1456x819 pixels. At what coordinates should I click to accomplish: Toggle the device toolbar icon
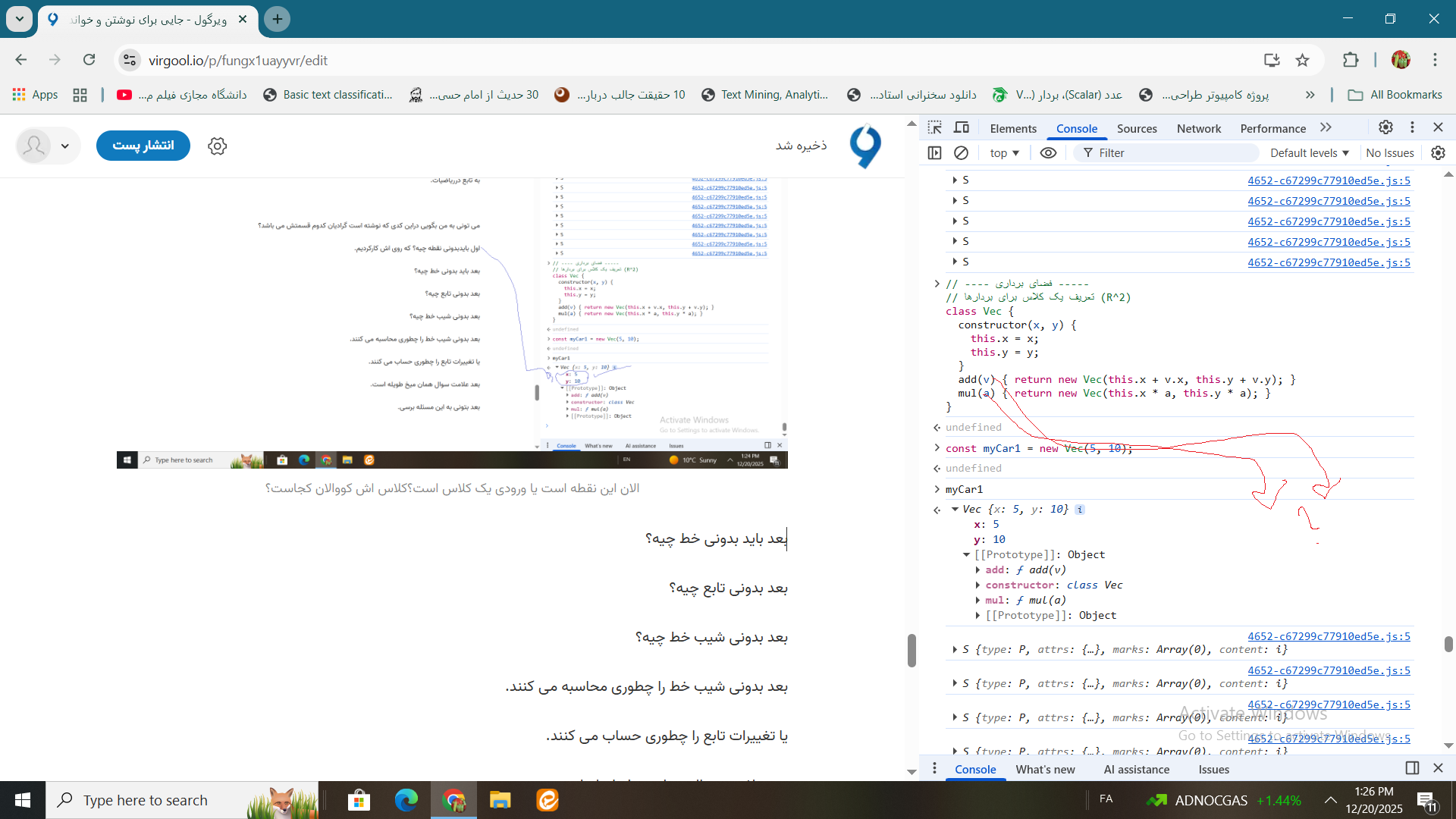point(962,127)
